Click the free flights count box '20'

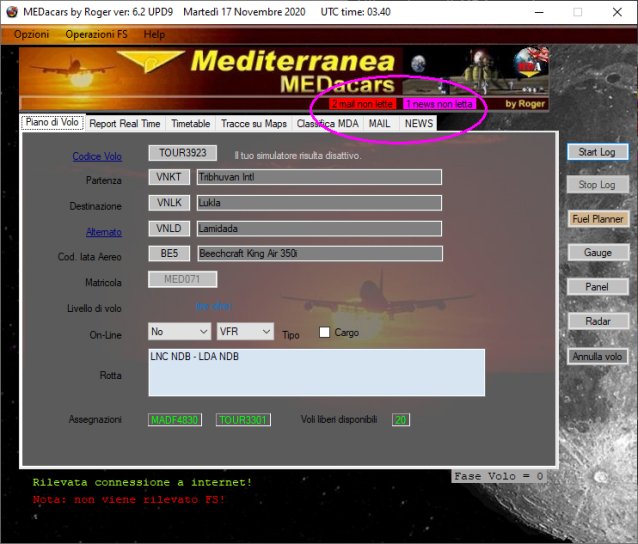(401, 420)
